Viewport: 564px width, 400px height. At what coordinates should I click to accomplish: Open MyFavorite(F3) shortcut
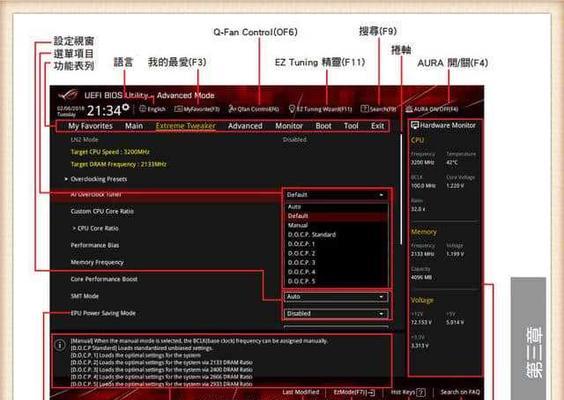pyautogui.click(x=197, y=109)
